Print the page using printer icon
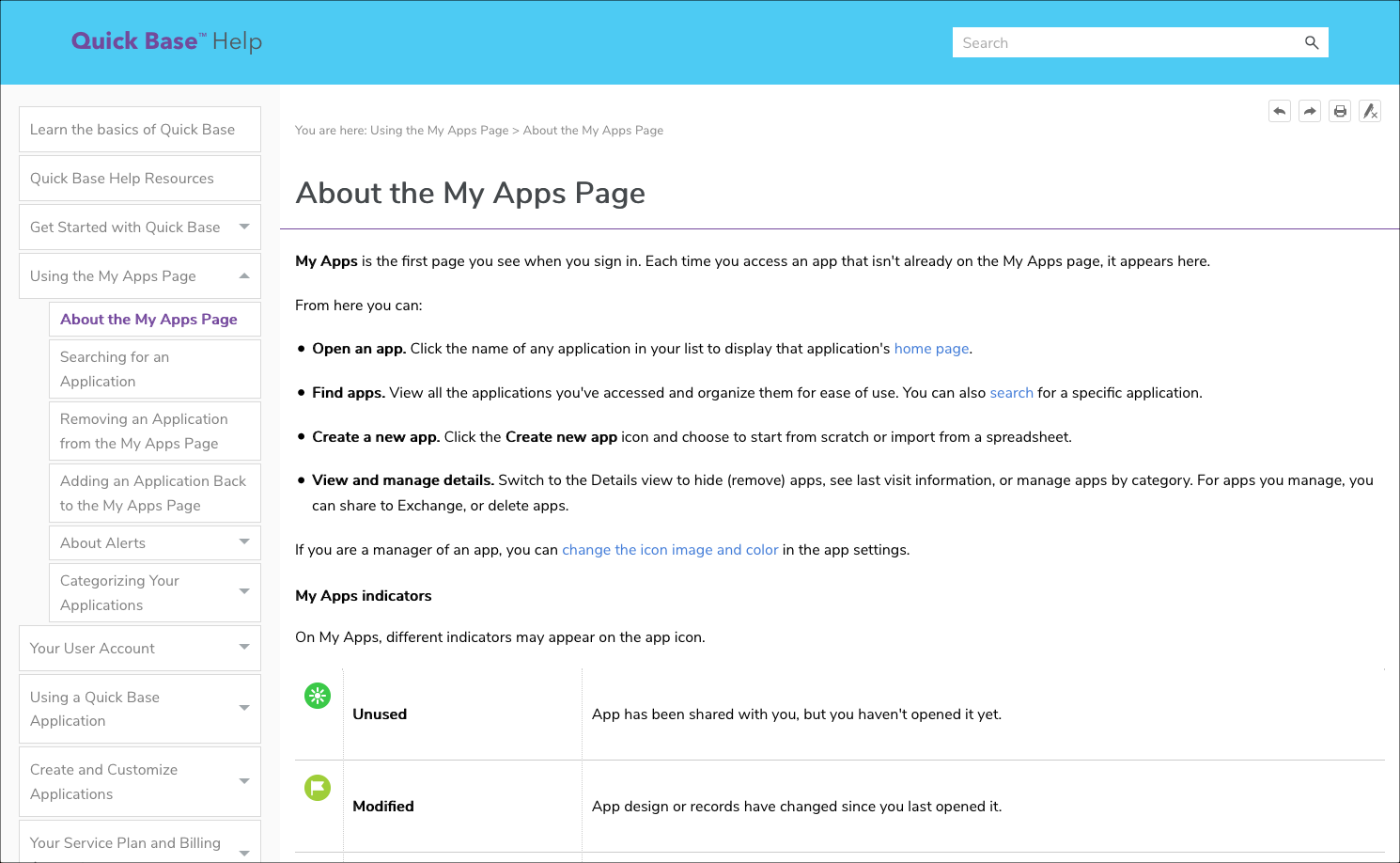The image size is (1400, 863). click(1340, 111)
